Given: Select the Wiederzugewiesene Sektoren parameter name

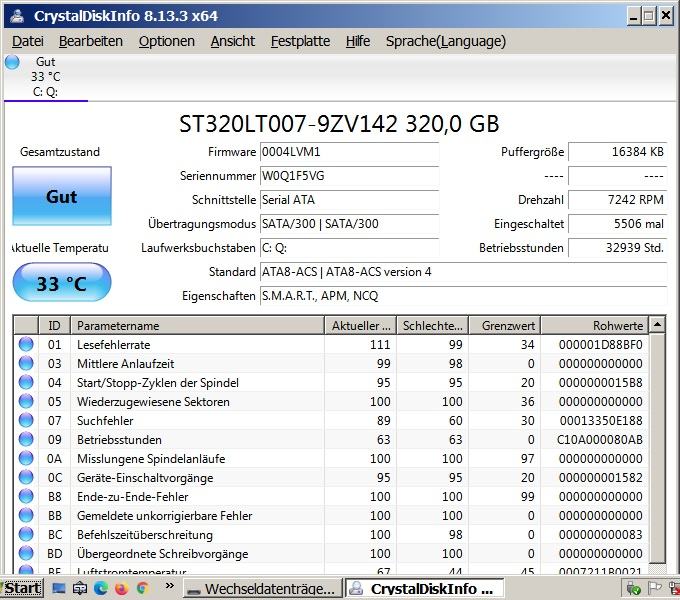Looking at the screenshot, I should pyautogui.click(x=153, y=401).
